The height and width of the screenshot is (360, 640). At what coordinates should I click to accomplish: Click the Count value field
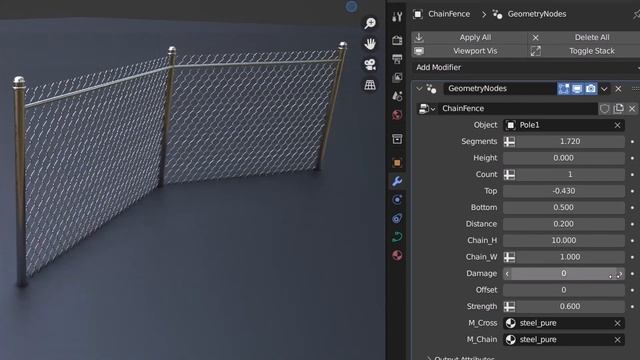570,175
